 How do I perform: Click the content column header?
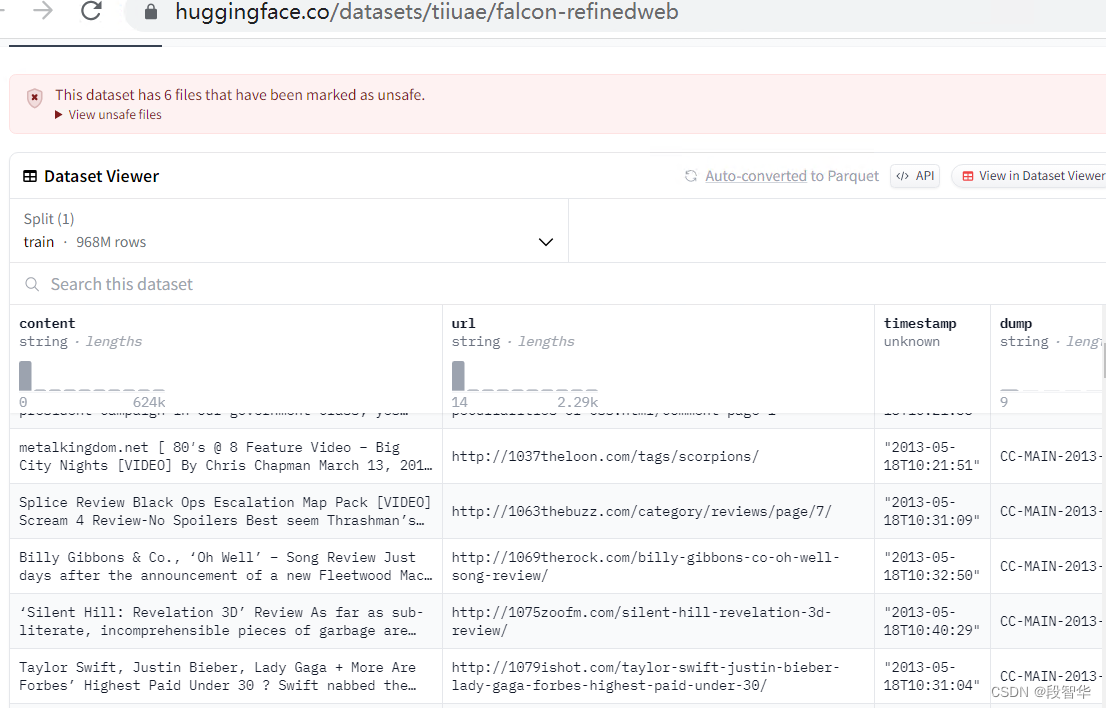click(x=47, y=324)
